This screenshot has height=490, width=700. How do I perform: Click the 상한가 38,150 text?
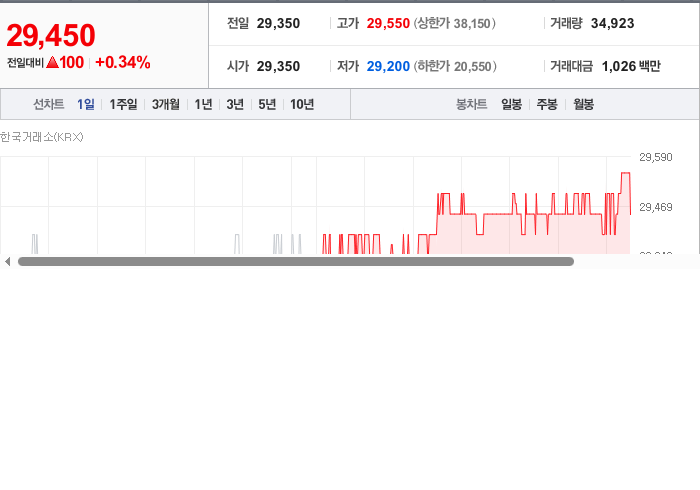click(x=454, y=23)
